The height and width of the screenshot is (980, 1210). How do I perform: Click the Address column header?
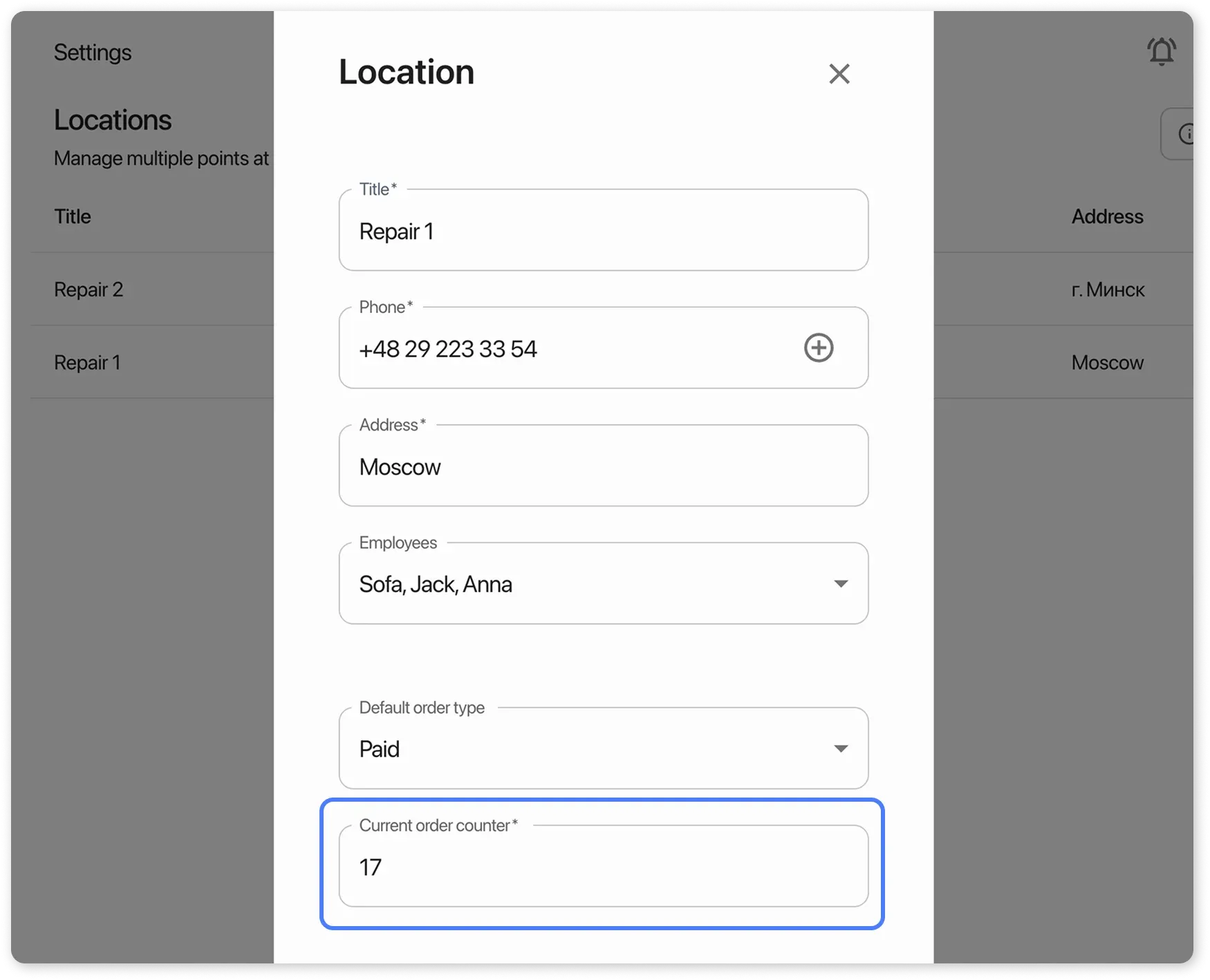[1106, 217]
